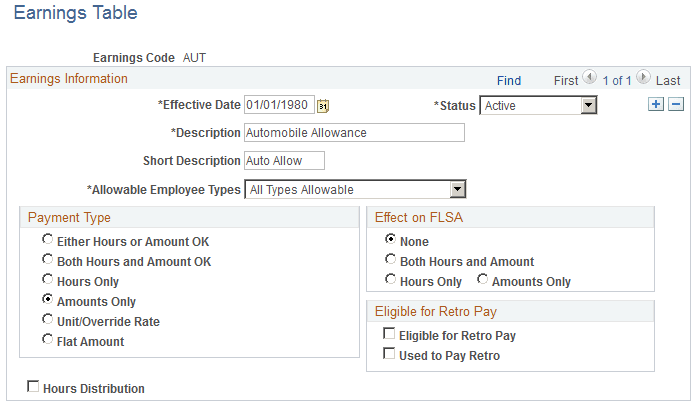Click the Find link
This screenshot has width=699, height=405.
[508, 80]
